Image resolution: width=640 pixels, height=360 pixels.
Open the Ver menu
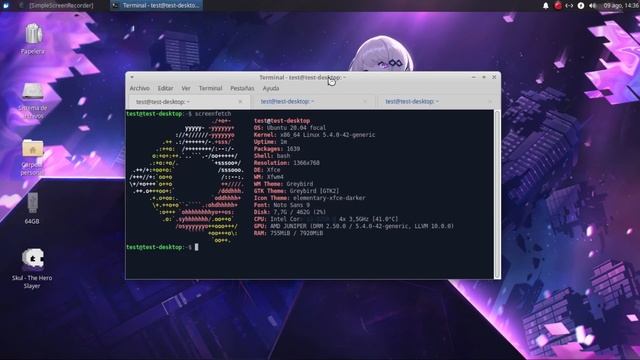coord(186,88)
